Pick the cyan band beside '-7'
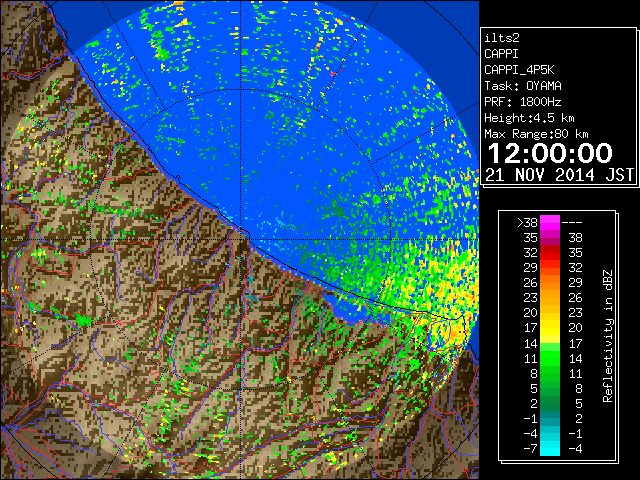Image resolution: width=640 pixels, height=480 pixels. (550, 449)
